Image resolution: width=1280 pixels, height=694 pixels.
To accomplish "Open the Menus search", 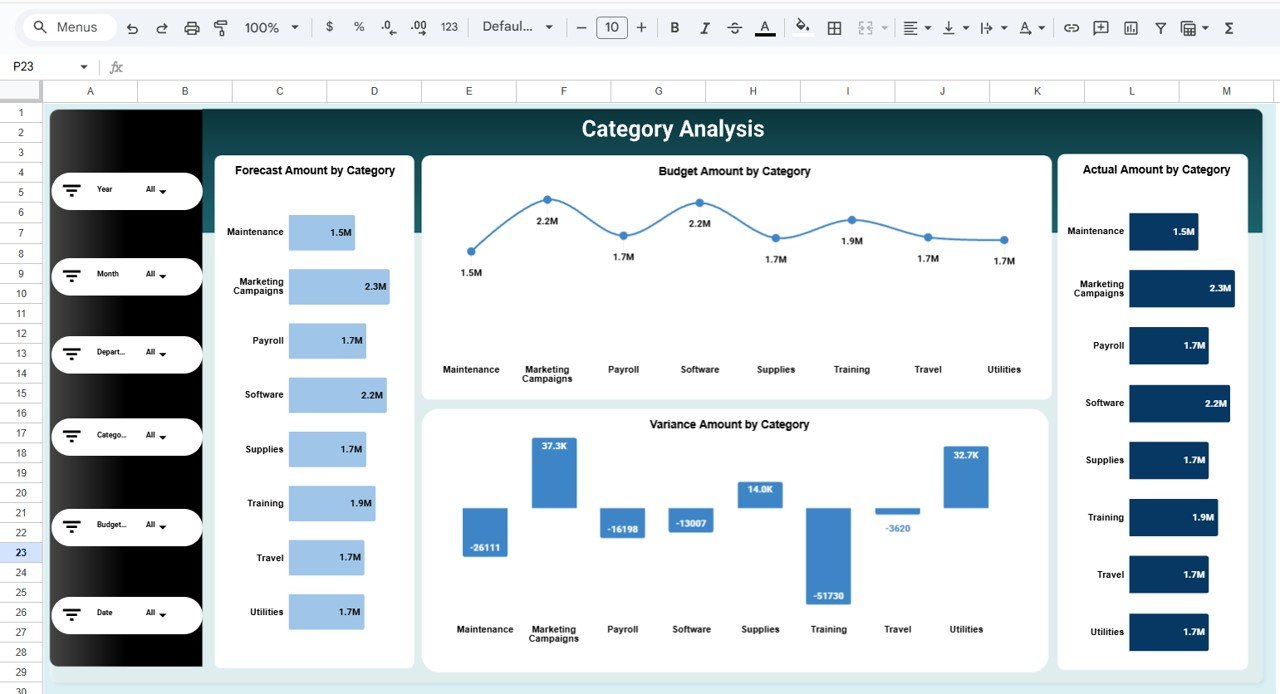I will pyautogui.click(x=67, y=27).
